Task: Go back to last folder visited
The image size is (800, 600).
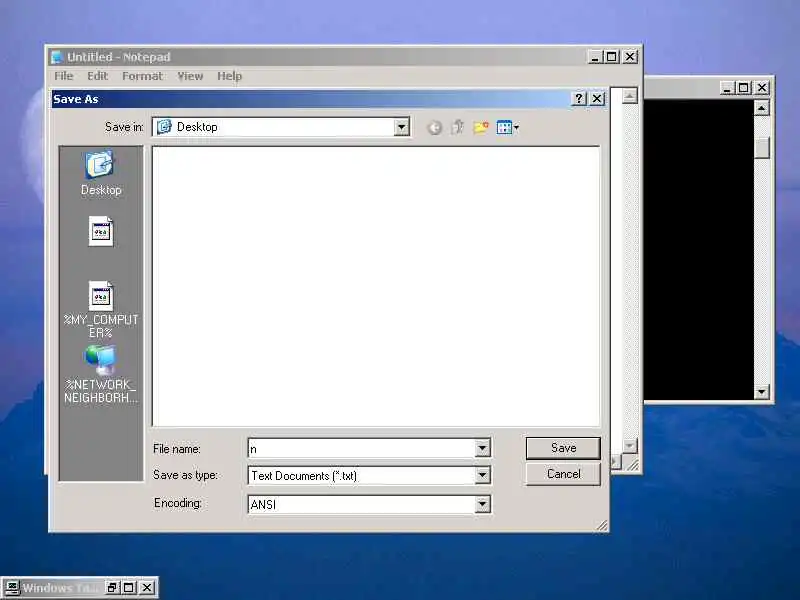Action: (434, 128)
